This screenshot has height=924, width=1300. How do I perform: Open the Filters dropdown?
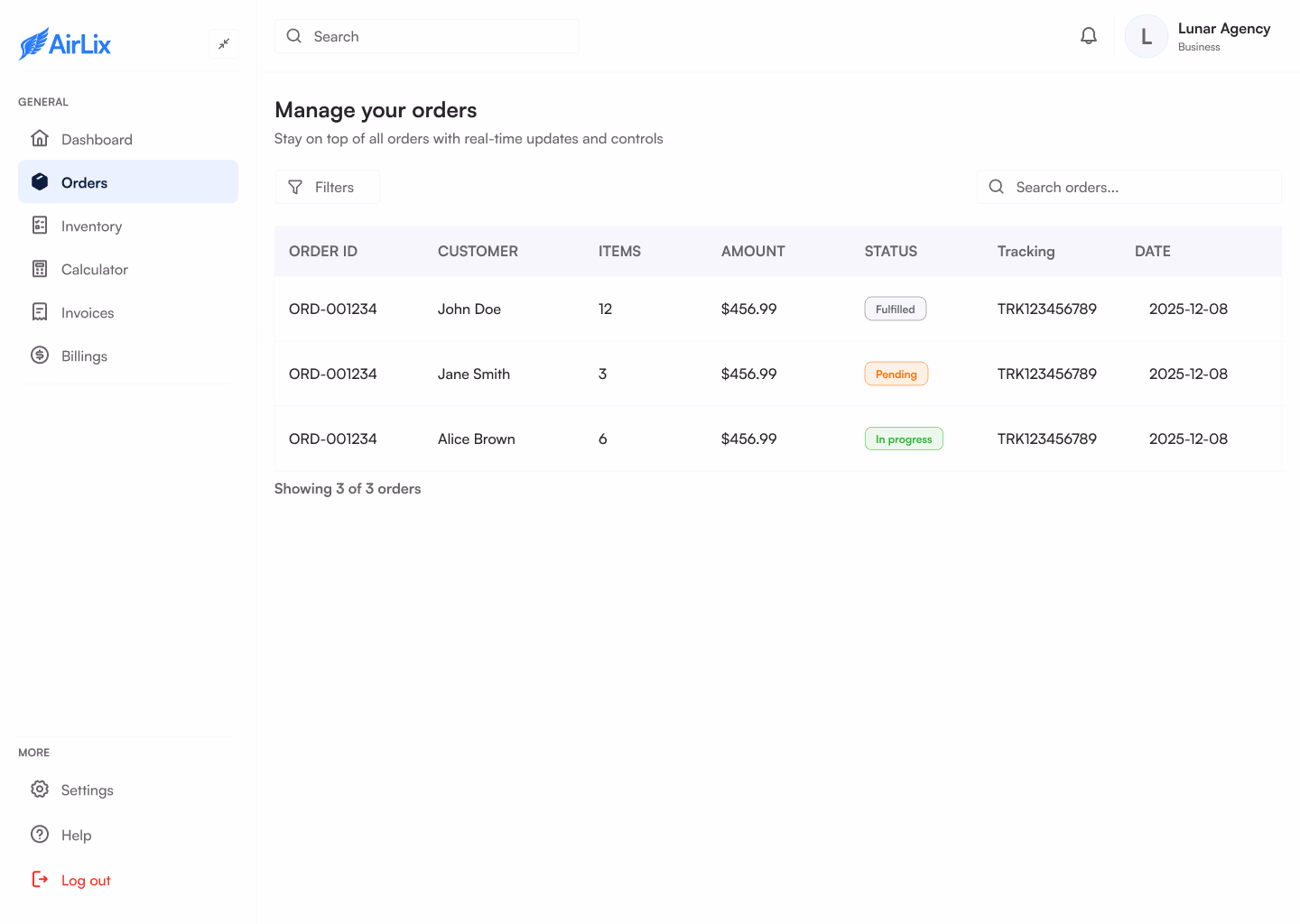coord(327,186)
